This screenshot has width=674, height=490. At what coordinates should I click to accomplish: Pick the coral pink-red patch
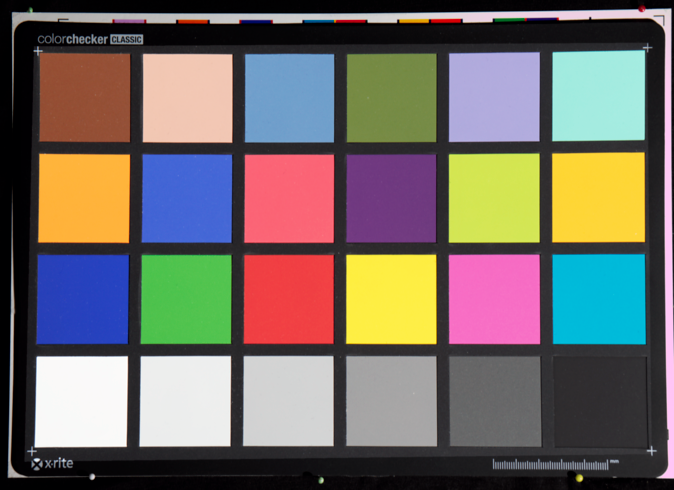(289, 199)
